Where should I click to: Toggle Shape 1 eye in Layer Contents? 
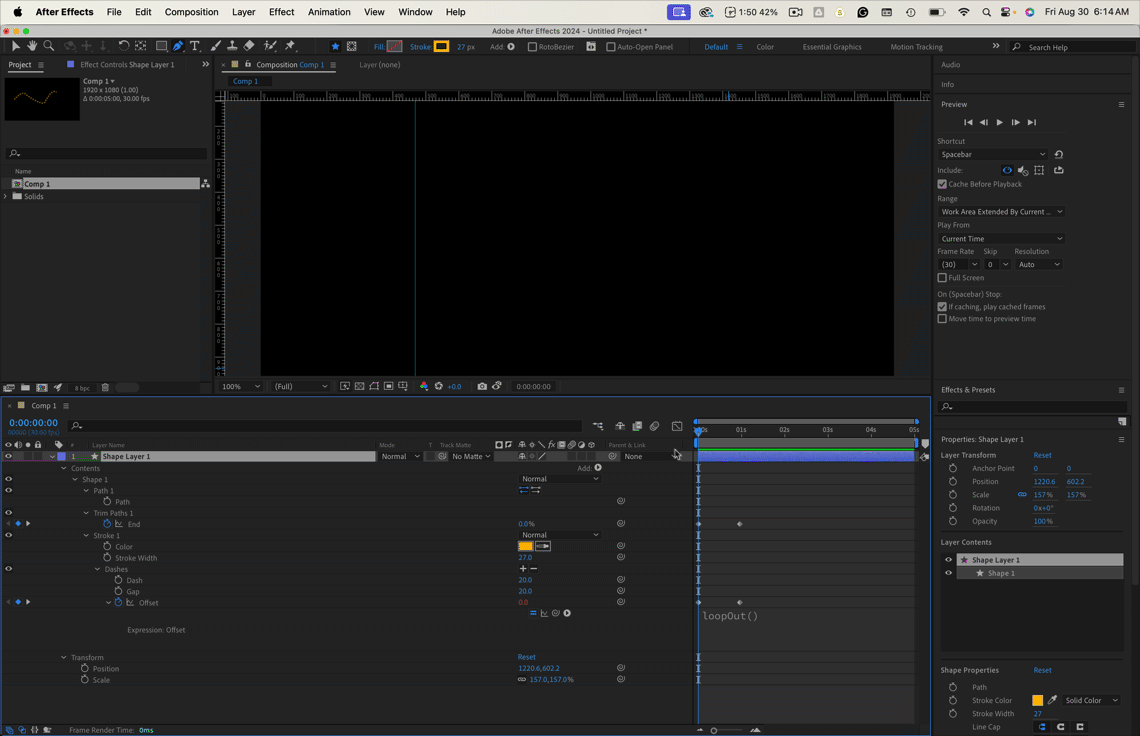948,573
